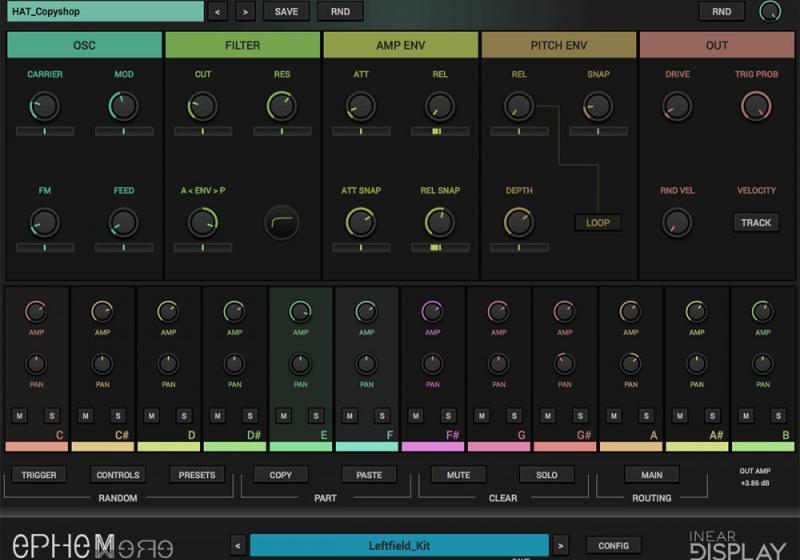Image resolution: width=800 pixels, height=560 pixels.
Task: Open the Leftfield_Kit selector field
Action: click(x=398, y=545)
